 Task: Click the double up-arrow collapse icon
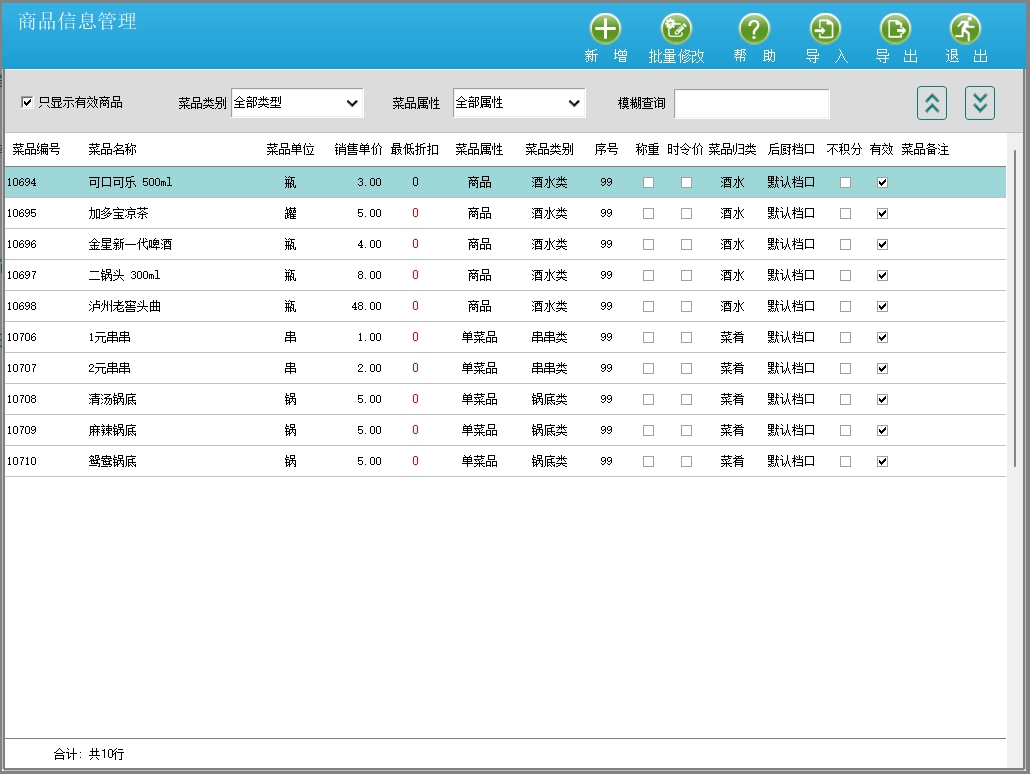932,102
